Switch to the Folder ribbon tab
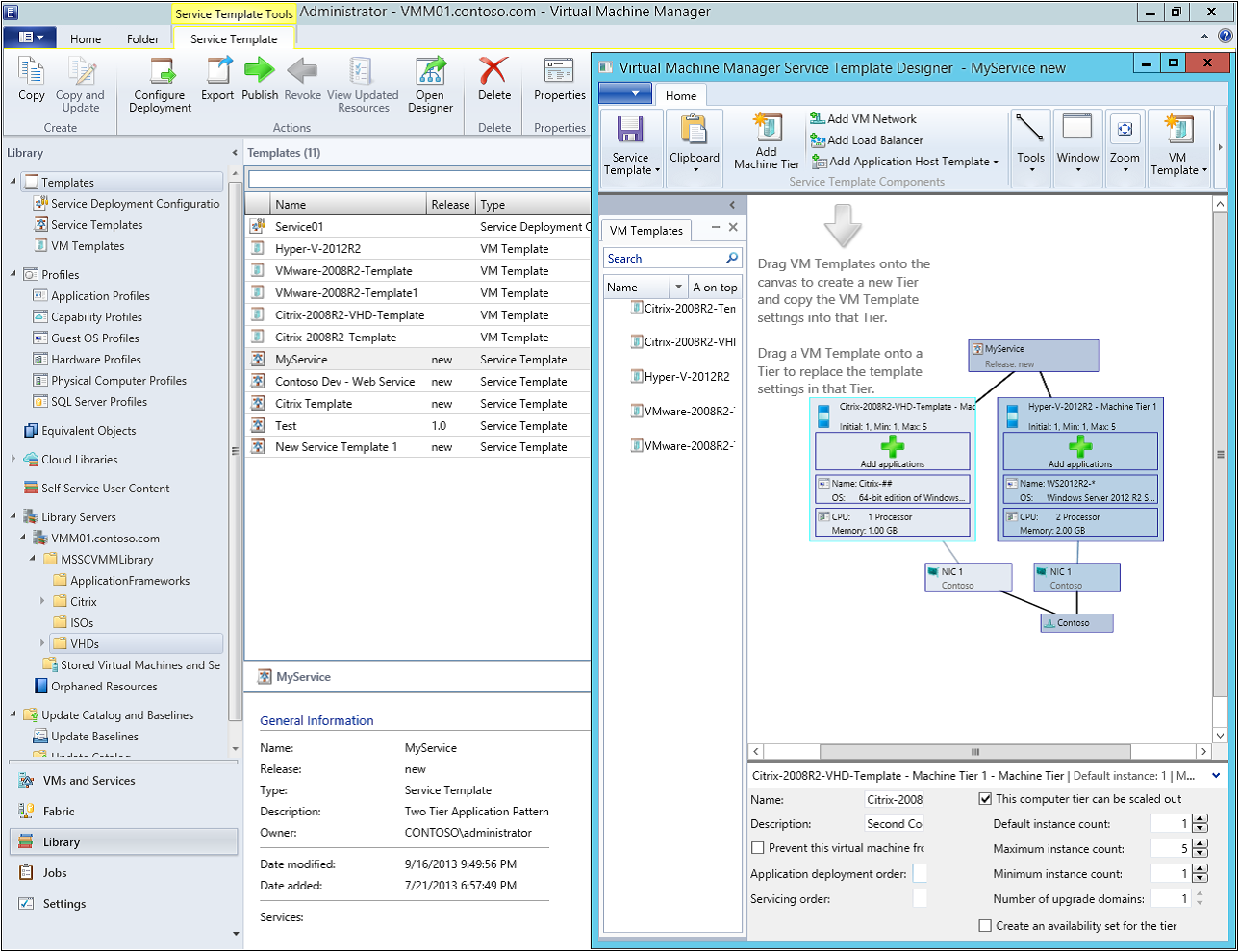Viewport: 1239px width, 952px height. (x=142, y=39)
